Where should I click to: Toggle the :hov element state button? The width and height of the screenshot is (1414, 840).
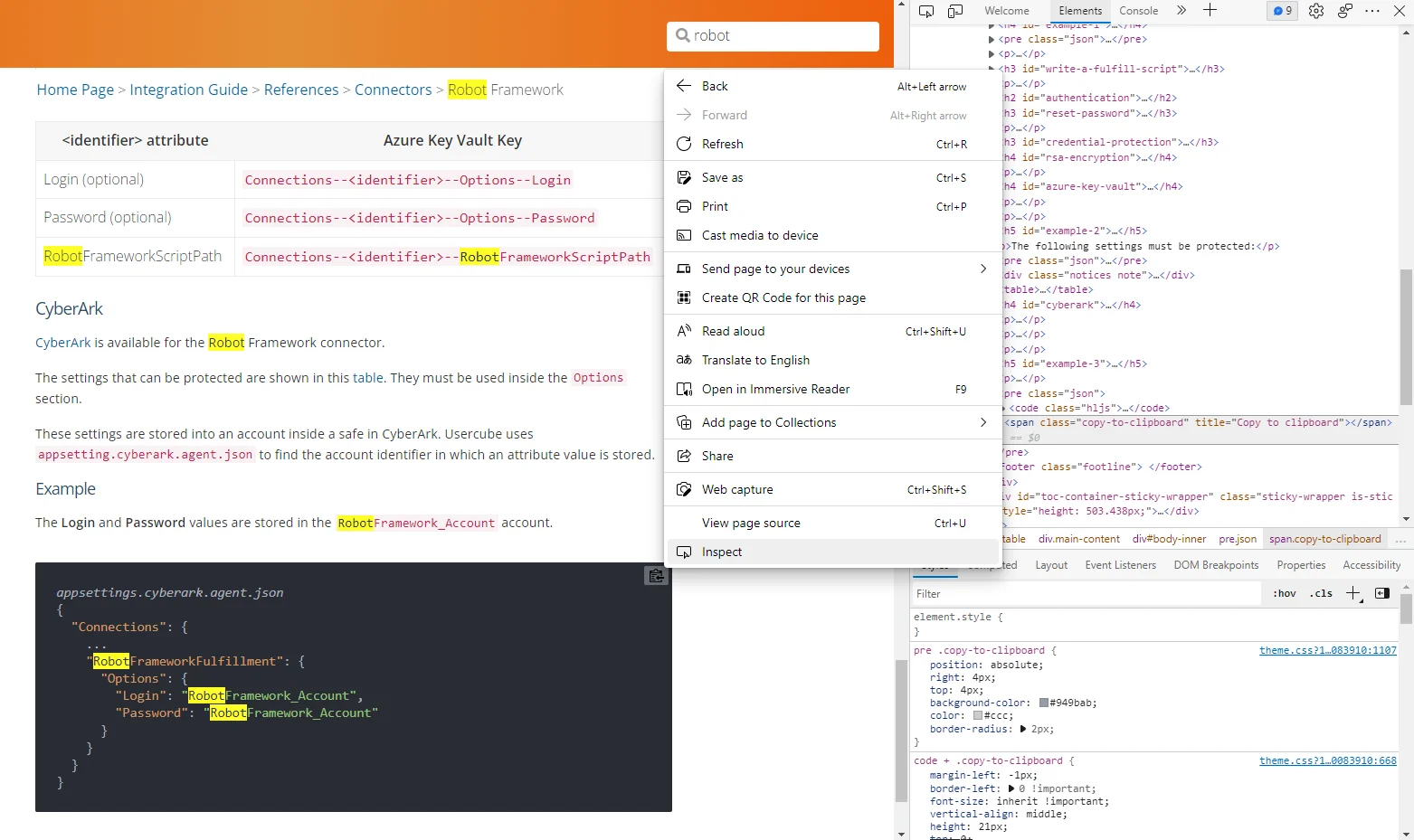point(1285,594)
